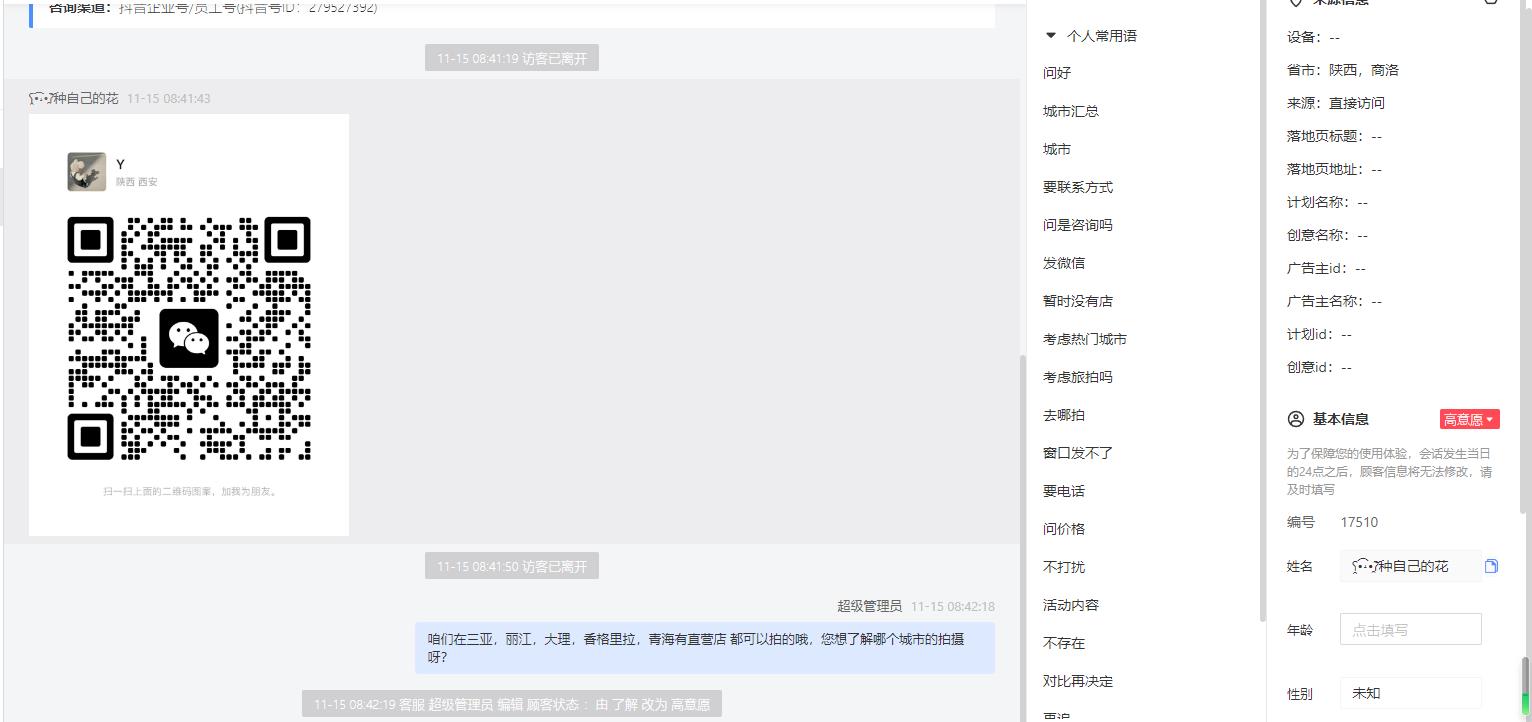Screen dimensions: 1532x722
Task: Open the 高意愿 status dropdown
Action: [1469, 419]
